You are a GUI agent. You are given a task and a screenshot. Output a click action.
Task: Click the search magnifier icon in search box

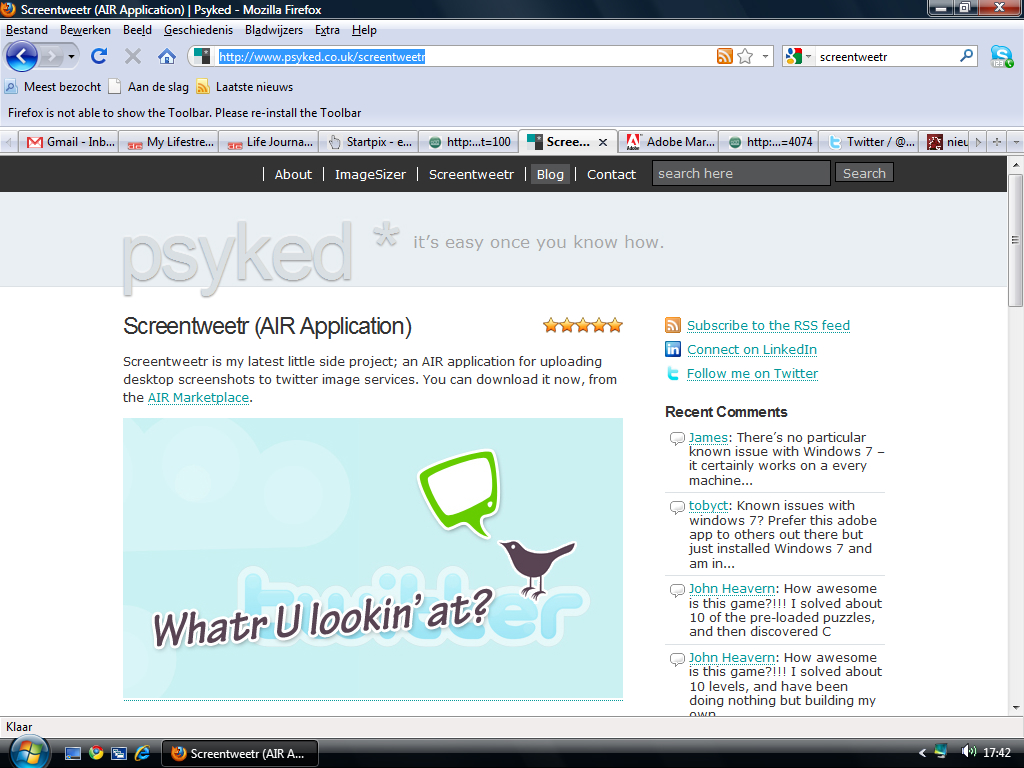coord(967,56)
